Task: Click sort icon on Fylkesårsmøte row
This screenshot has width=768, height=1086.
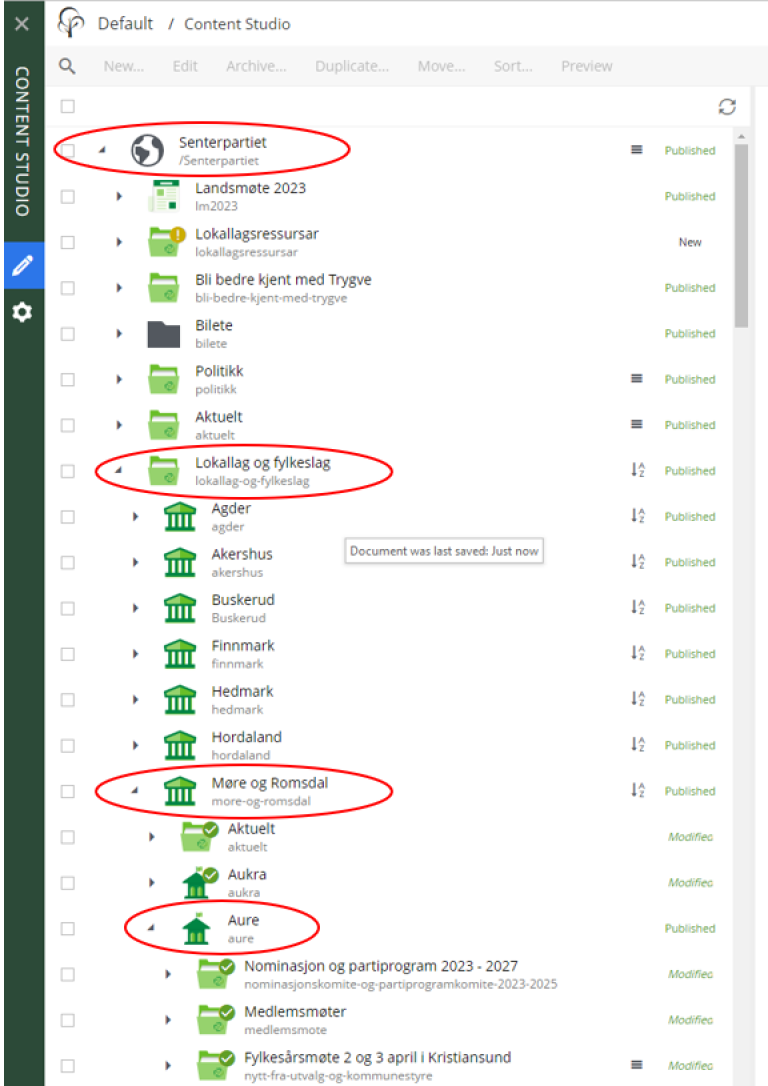Action: pyautogui.click(x=636, y=1065)
